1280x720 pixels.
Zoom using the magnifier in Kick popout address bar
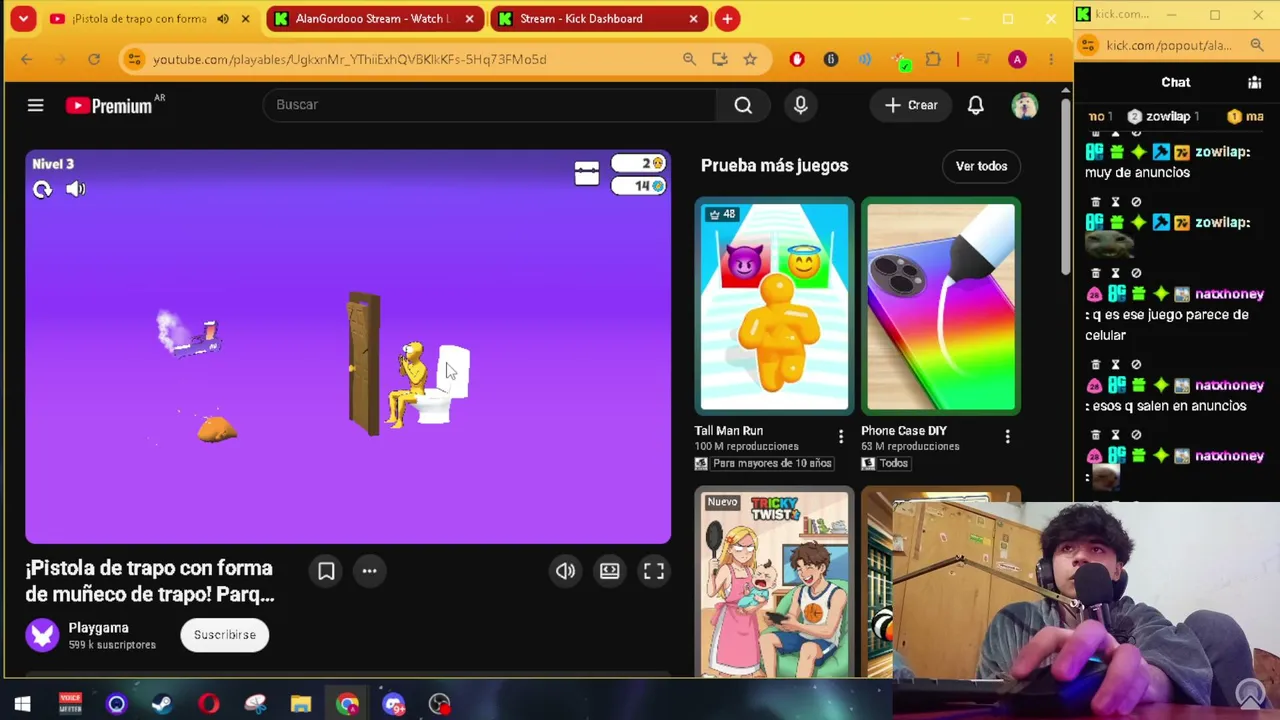[1257, 45]
